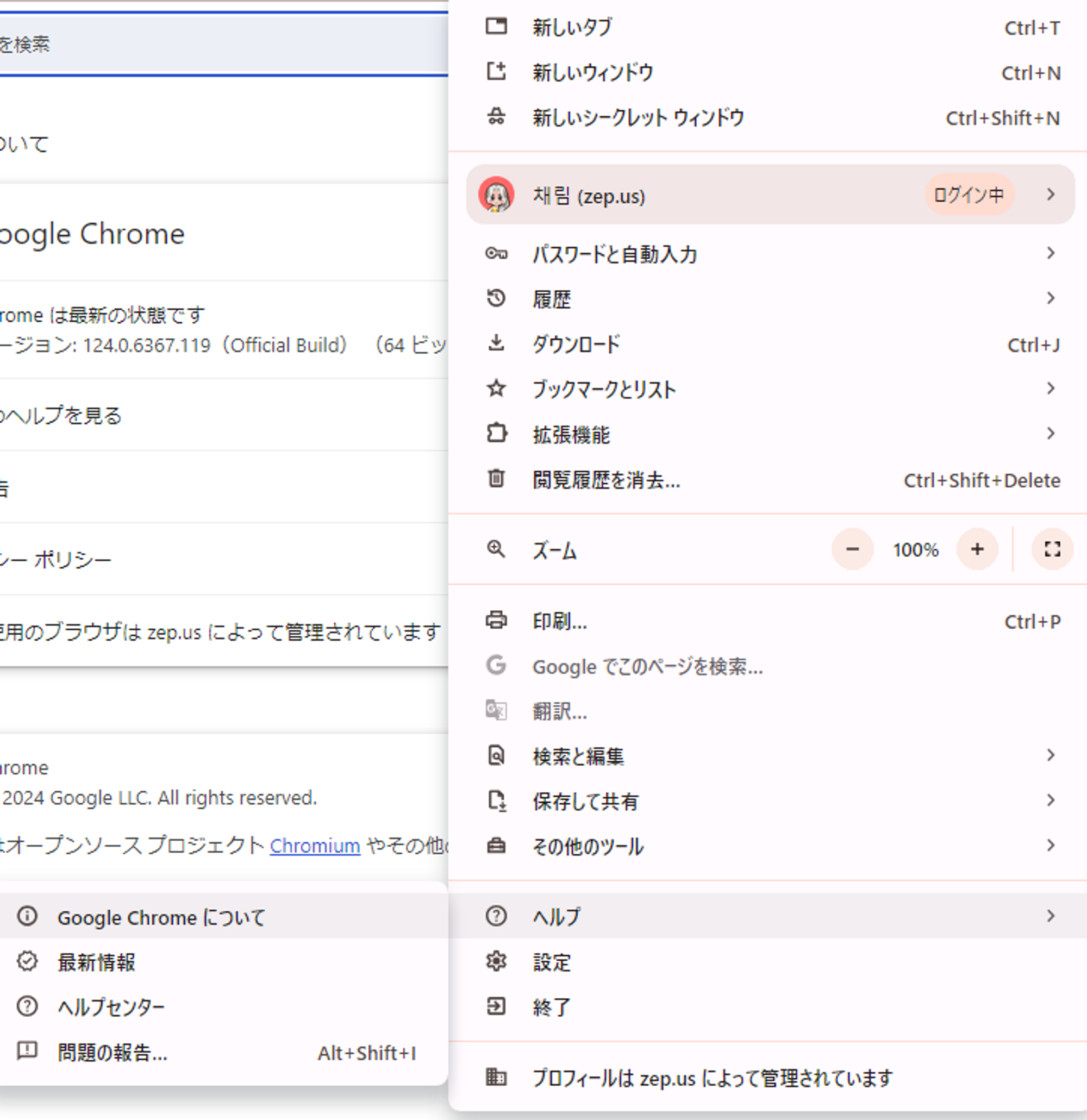Click the extensions puzzle-piece icon
This screenshot has width=1087, height=1120.
point(496,434)
